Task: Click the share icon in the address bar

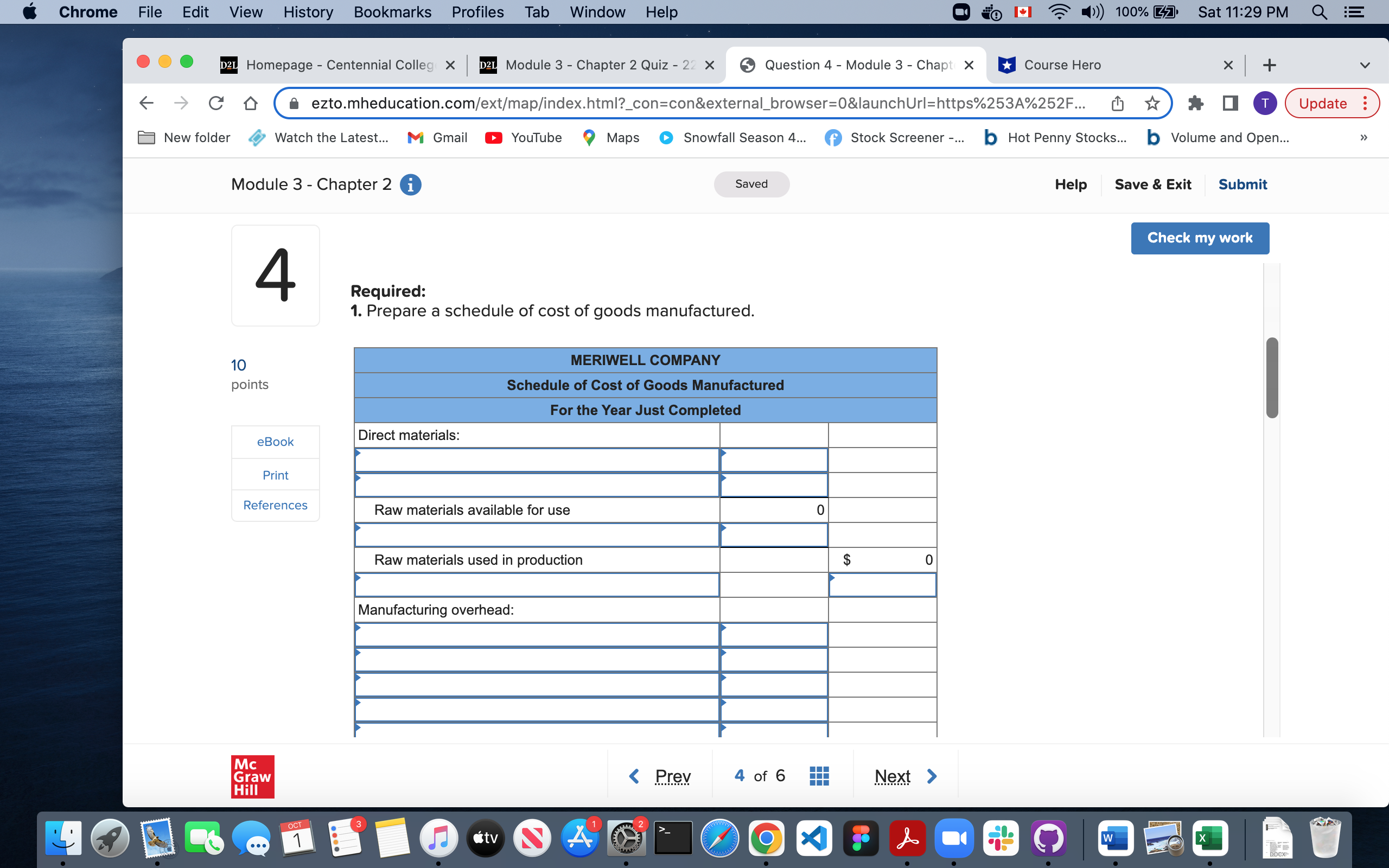Action: pos(1118,103)
